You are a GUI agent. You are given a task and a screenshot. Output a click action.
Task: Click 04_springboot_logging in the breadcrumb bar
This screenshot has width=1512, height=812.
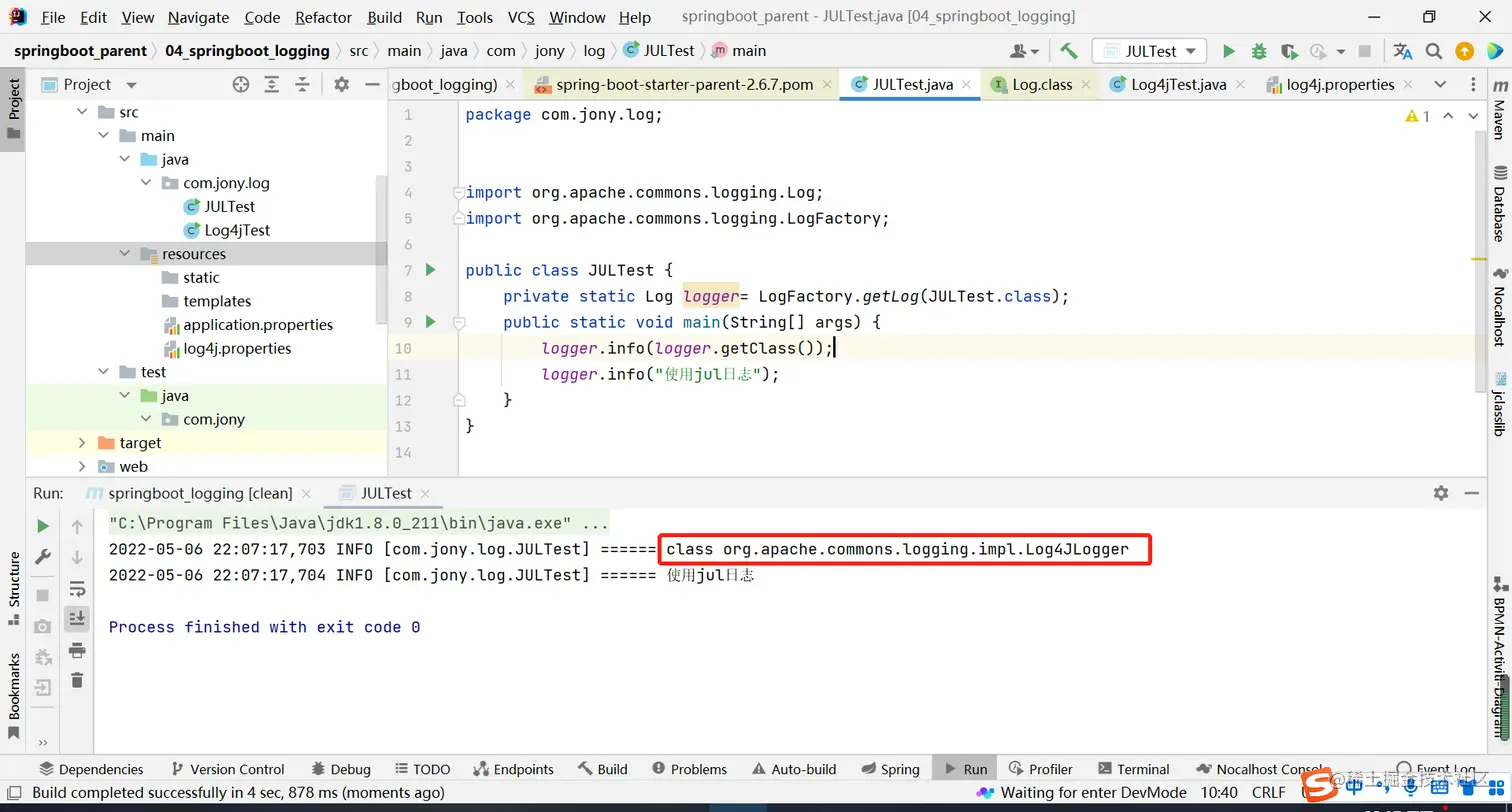coord(247,51)
